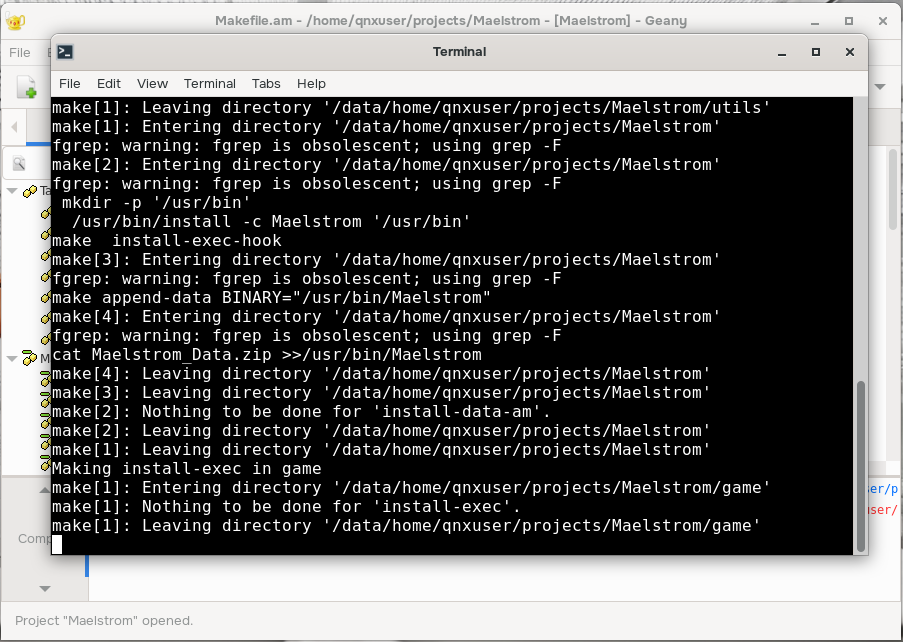The height and width of the screenshot is (642, 903).
Task: Maximize the Terminal window
Action: coord(816,52)
